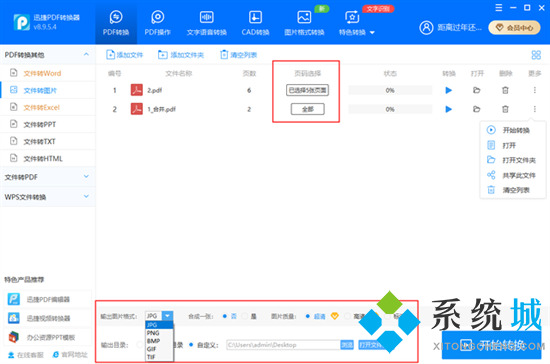Open the more-options dots for 2.pdf

pyautogui.click(x=535, y=90)
